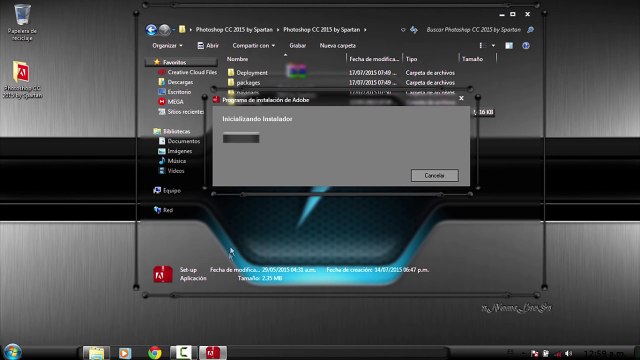Open File Explorer from the taskbar
The height and width of the screenshot is (360, 640).
point(96,352)
